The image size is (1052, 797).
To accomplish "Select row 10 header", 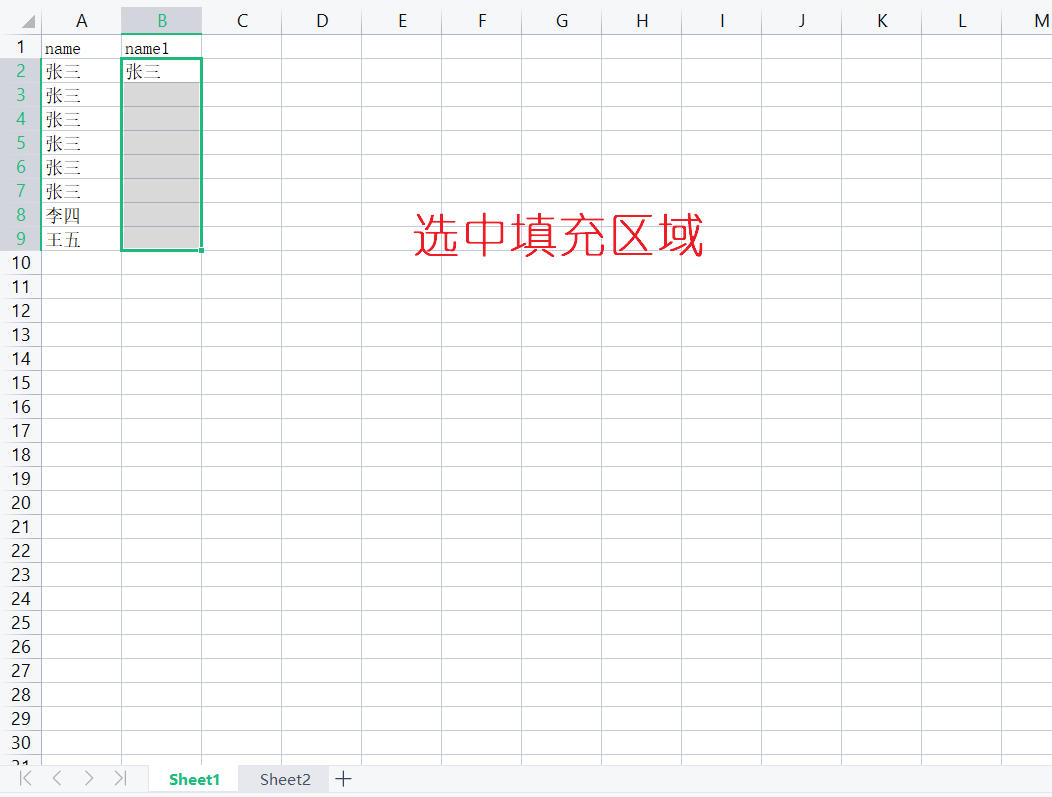I will coord(21,263).
